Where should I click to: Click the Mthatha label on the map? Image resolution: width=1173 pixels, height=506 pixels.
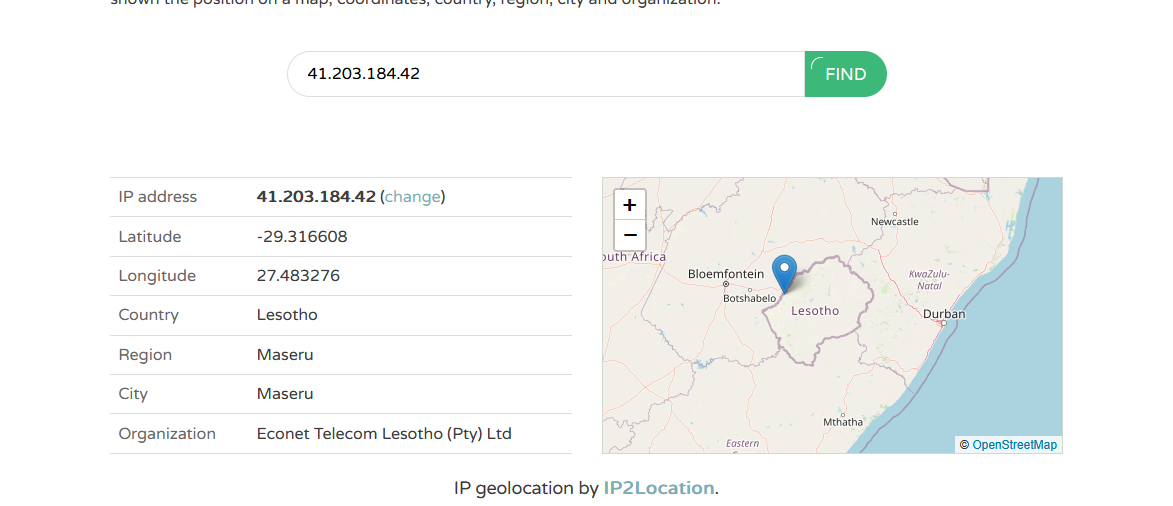(x=842, y=422)
